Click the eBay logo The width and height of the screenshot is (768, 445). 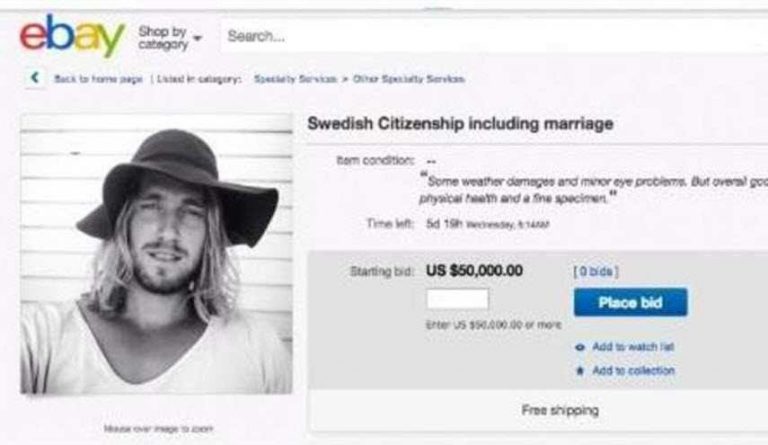pyautogui.click(x=72, y=38)
